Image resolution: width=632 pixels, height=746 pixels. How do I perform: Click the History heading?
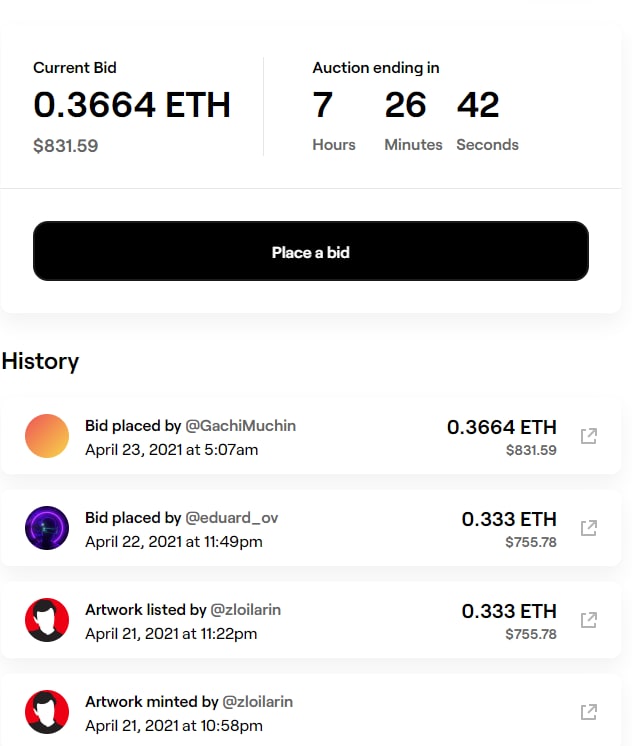point(40,361)
